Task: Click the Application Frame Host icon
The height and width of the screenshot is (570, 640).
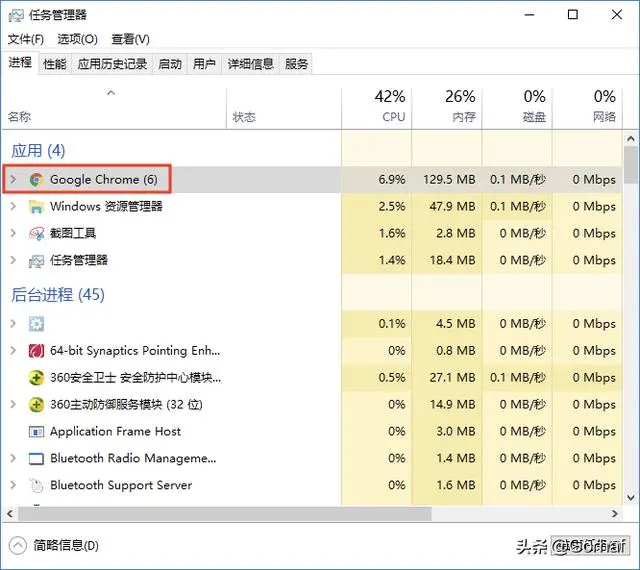Action: pyautogui.click(x=36, y=432)
